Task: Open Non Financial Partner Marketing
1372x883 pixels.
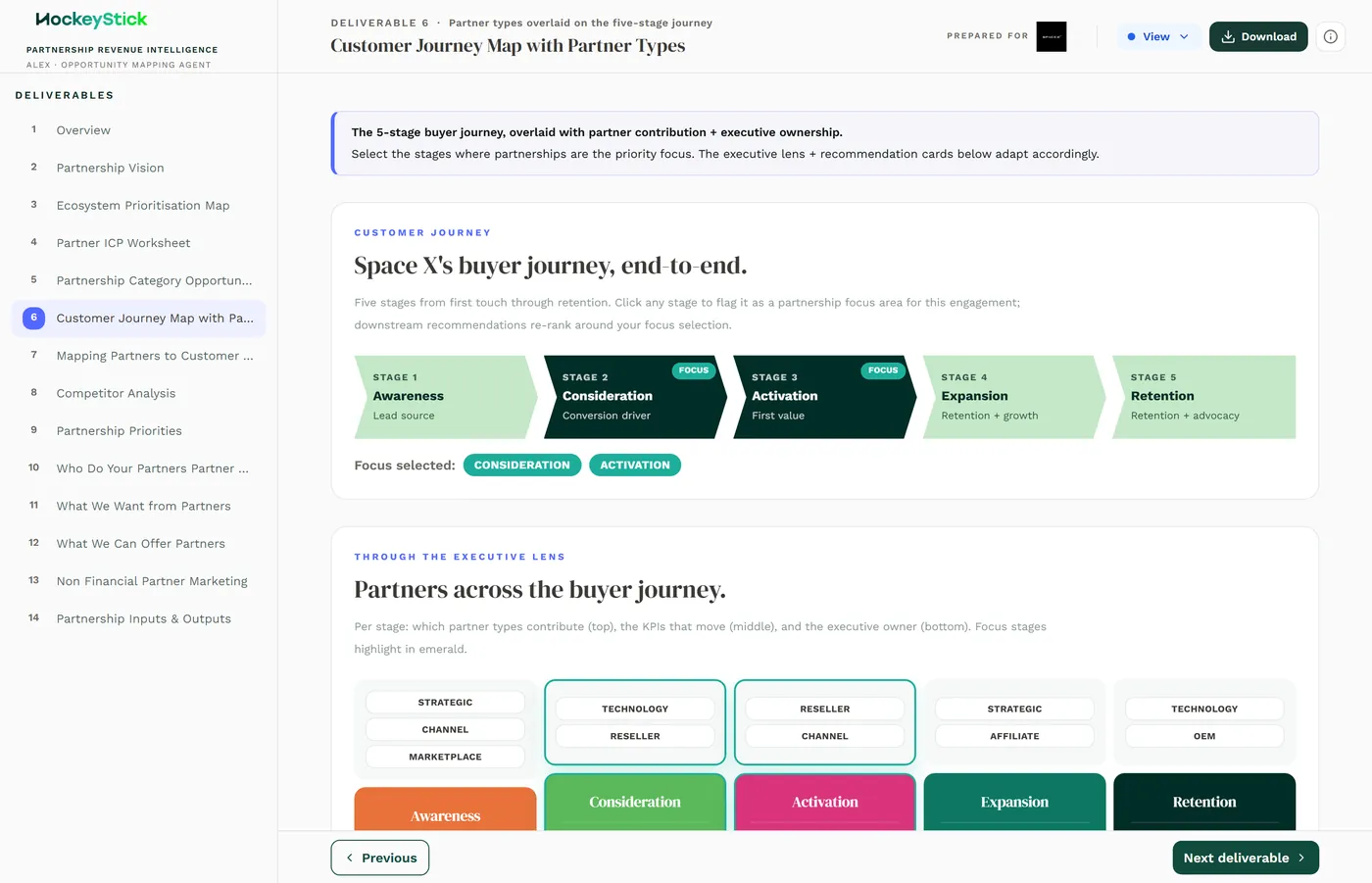Action: click(138, 581)
